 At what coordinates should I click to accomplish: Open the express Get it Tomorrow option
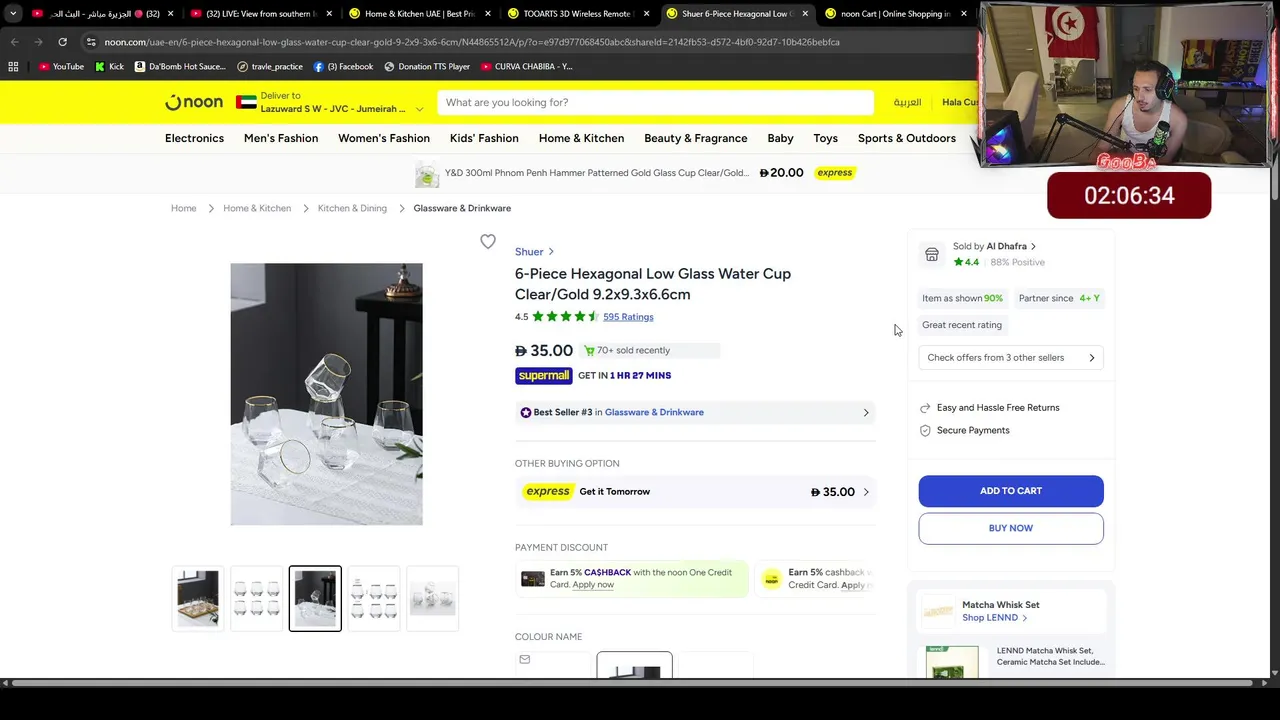(x=695, y=492)
